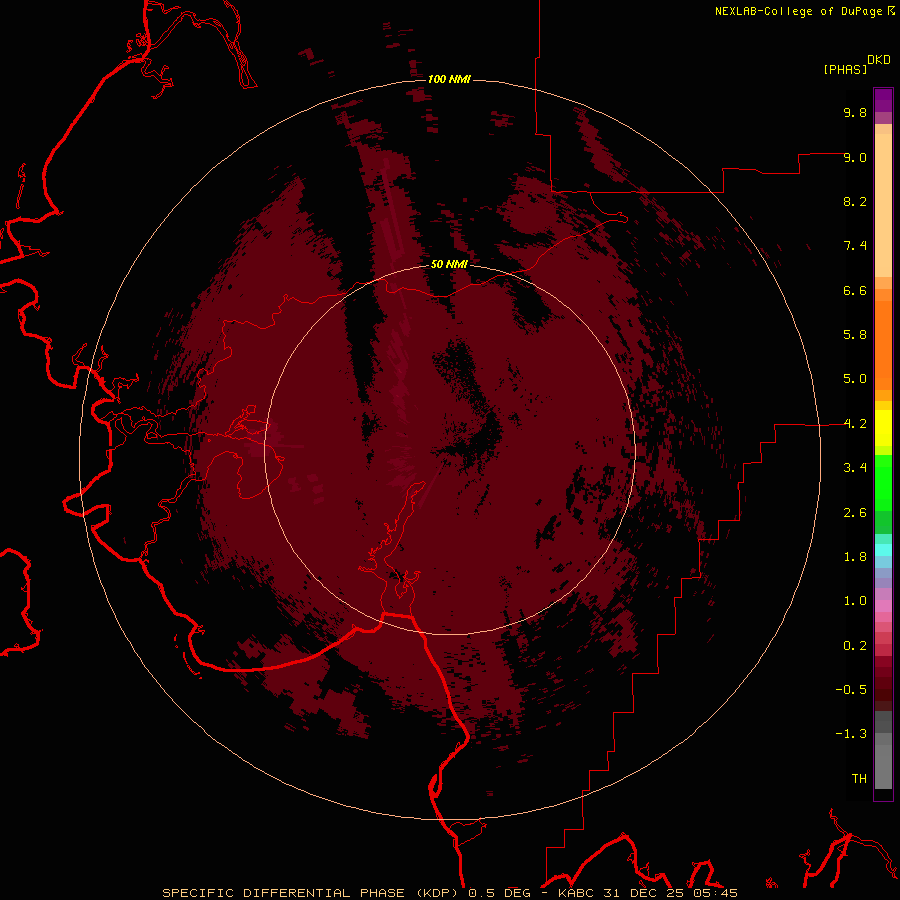Click the light peach segment of color bar
Viewport: 900px width, 900px height.
(883, 205)
